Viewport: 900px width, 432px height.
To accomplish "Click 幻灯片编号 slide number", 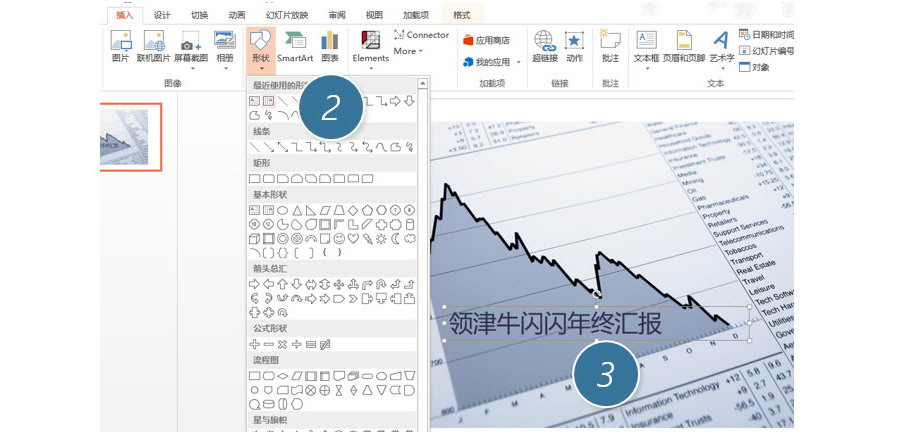I will (x=766, y=50).
